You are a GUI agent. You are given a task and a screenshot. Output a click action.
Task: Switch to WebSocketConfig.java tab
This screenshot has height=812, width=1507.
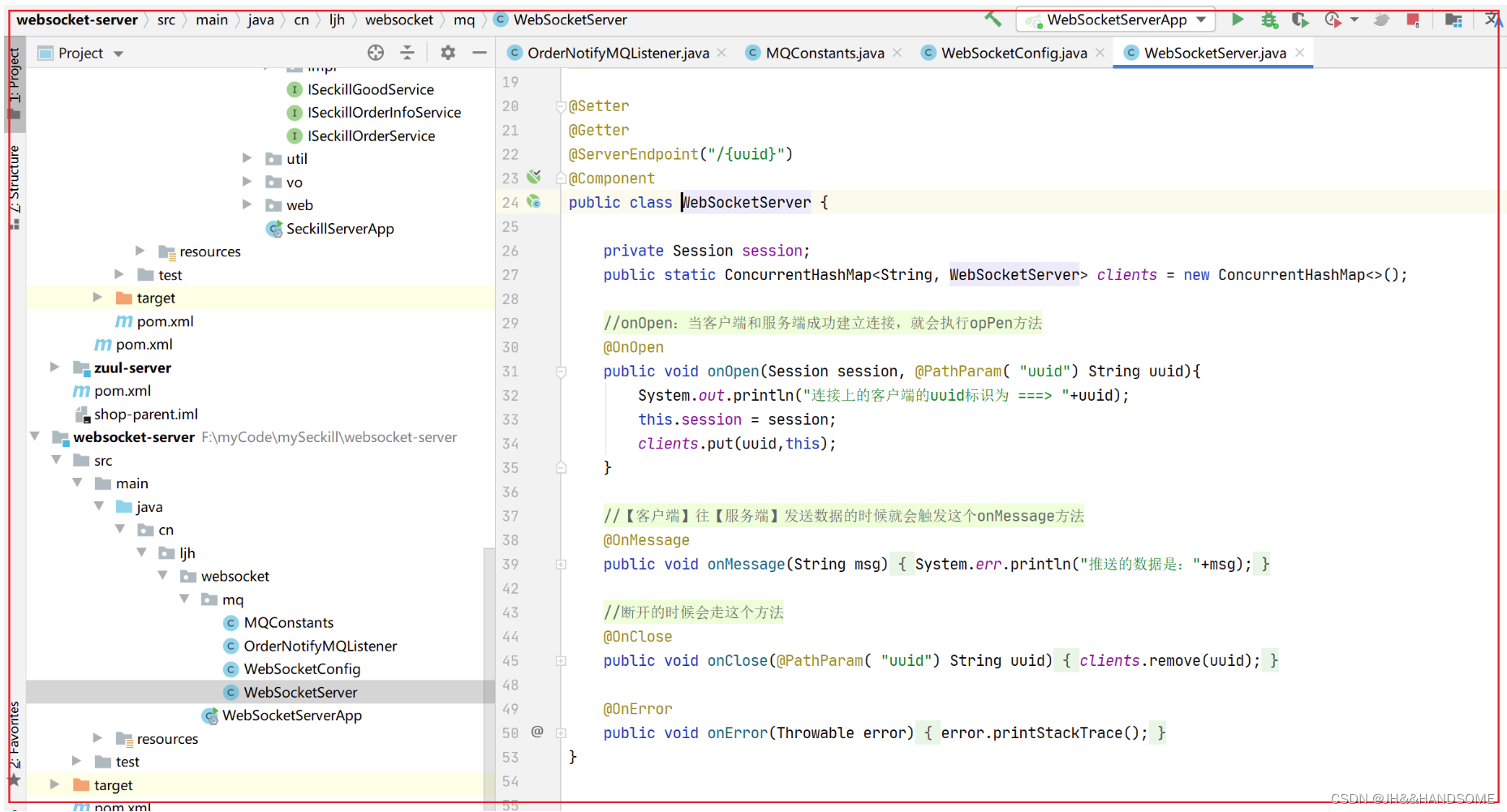click(x=1014, y=53)
